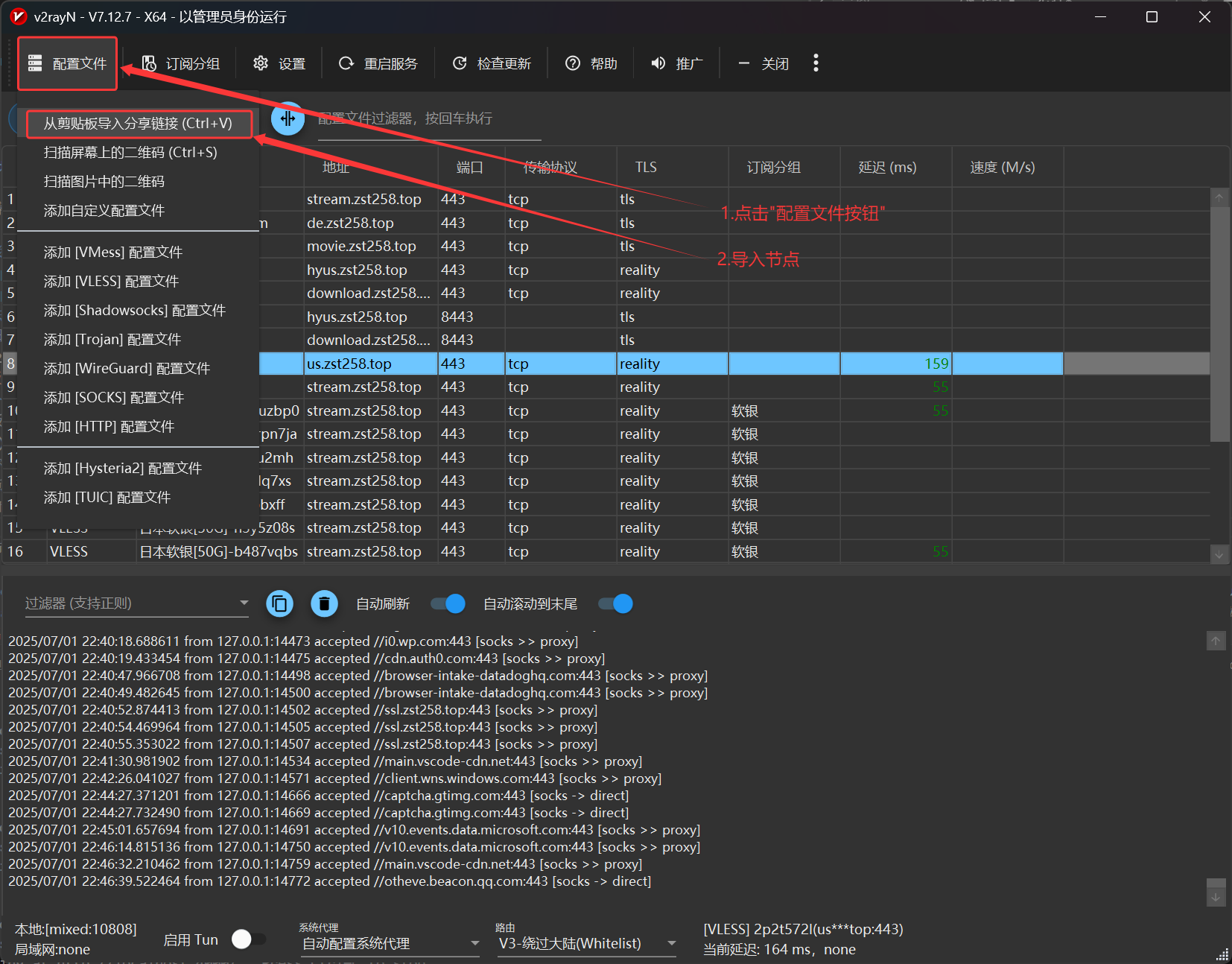The height and width of the screenshot is (964, 1232).
Task: Click the [VLESS] 2p2t572l status entry
Action: tap(803, 929)
